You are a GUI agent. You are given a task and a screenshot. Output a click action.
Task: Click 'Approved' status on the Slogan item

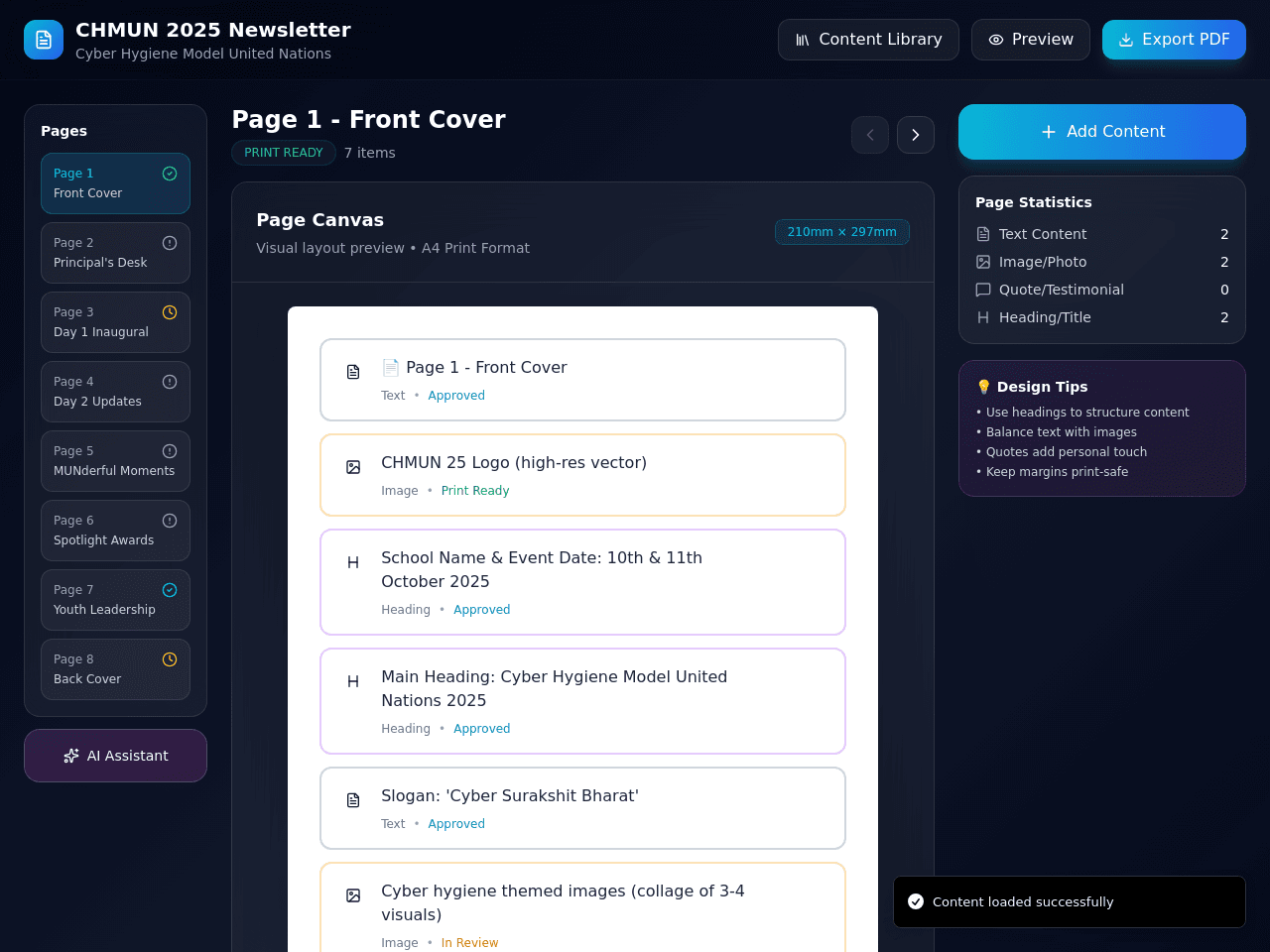[456, 824]
